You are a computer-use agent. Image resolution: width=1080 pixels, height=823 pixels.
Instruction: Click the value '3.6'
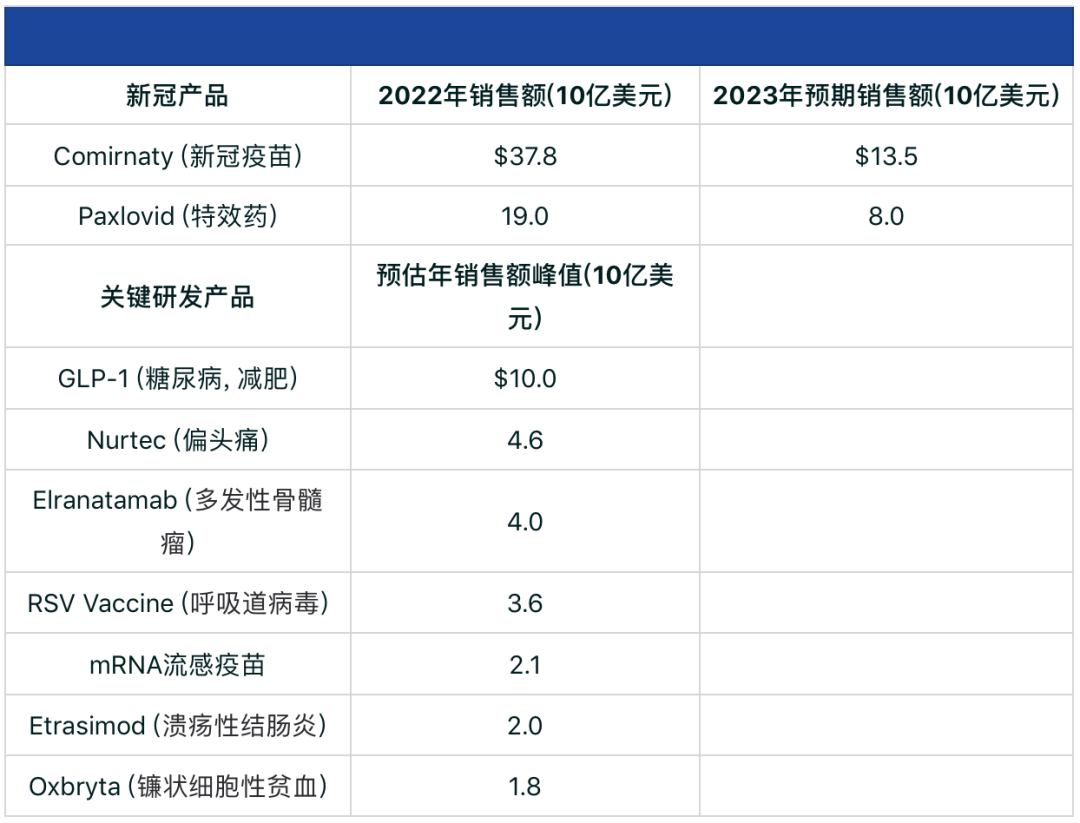click(525, 603)
